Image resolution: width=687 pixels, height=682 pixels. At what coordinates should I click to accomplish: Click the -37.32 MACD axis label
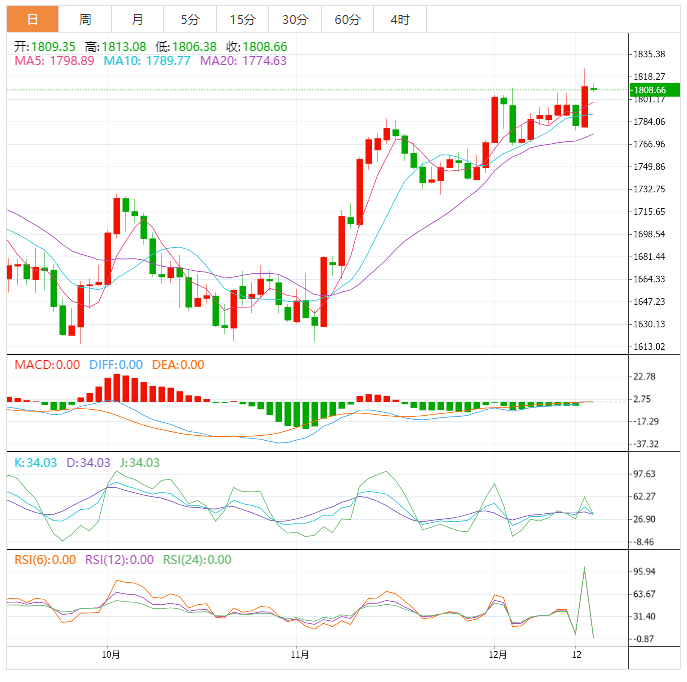coord(646,444)
